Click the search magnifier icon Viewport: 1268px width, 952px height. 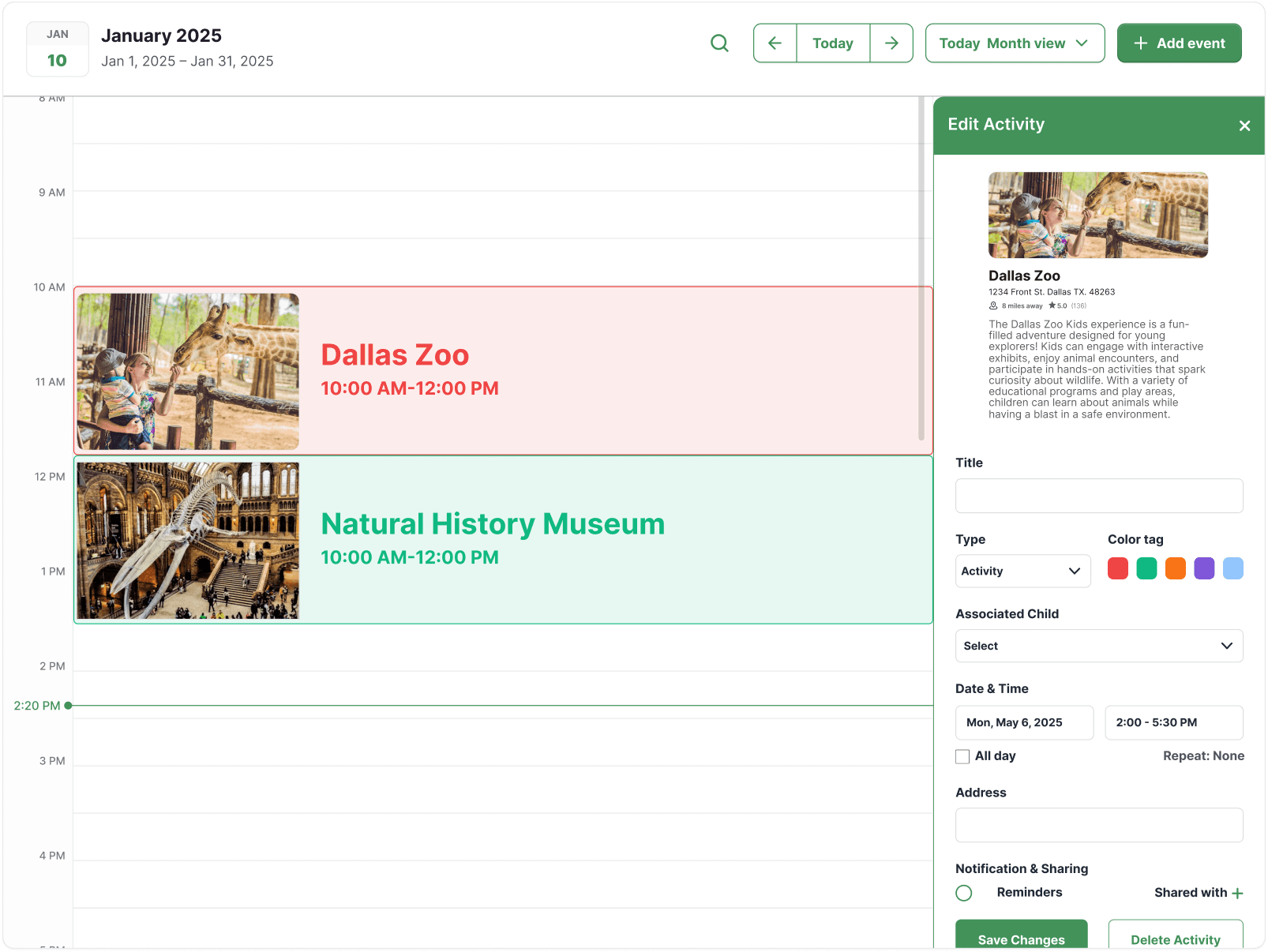(x=719, y=43)
